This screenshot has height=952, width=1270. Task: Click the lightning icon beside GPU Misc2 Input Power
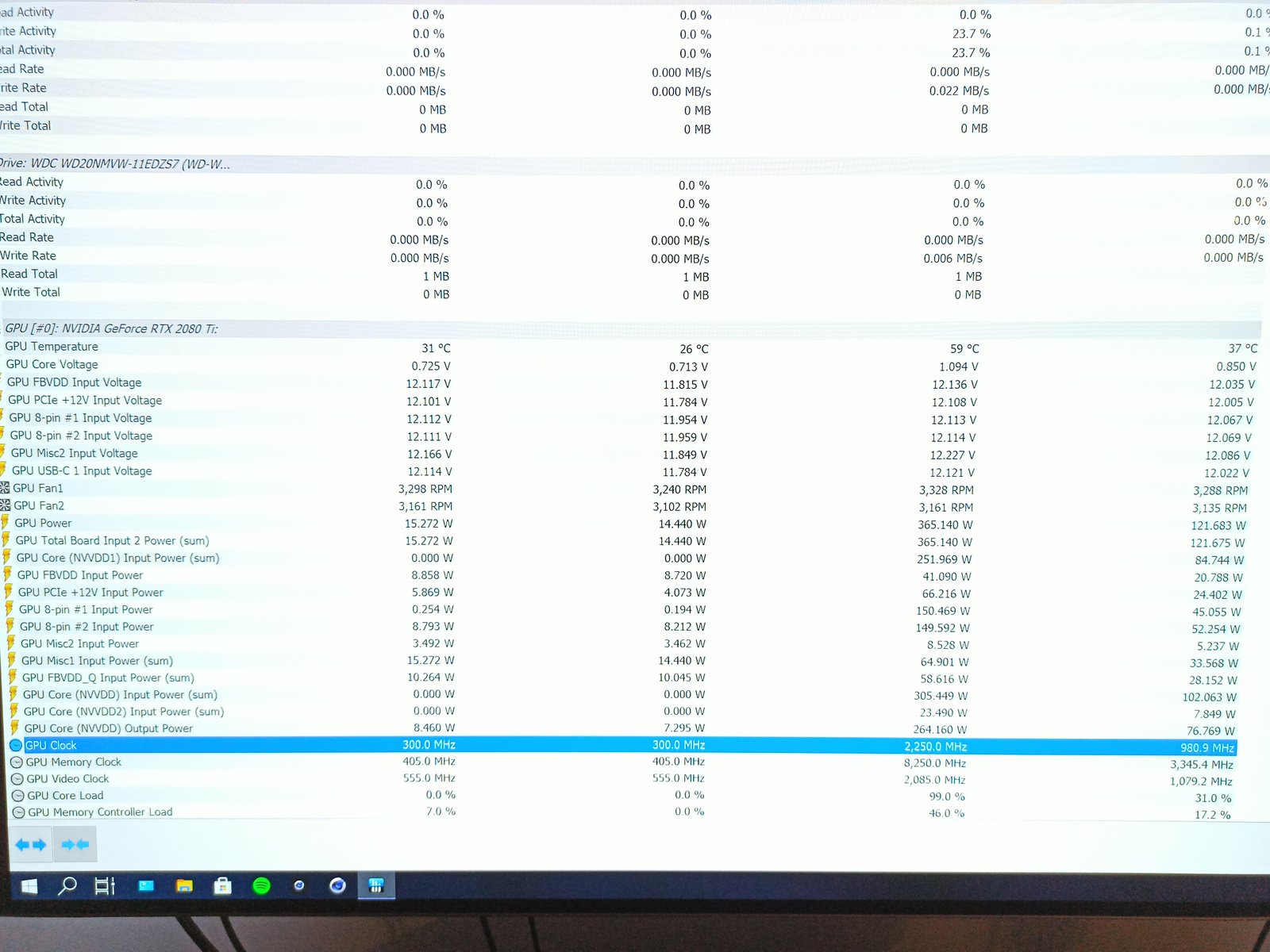coord(11,643)
